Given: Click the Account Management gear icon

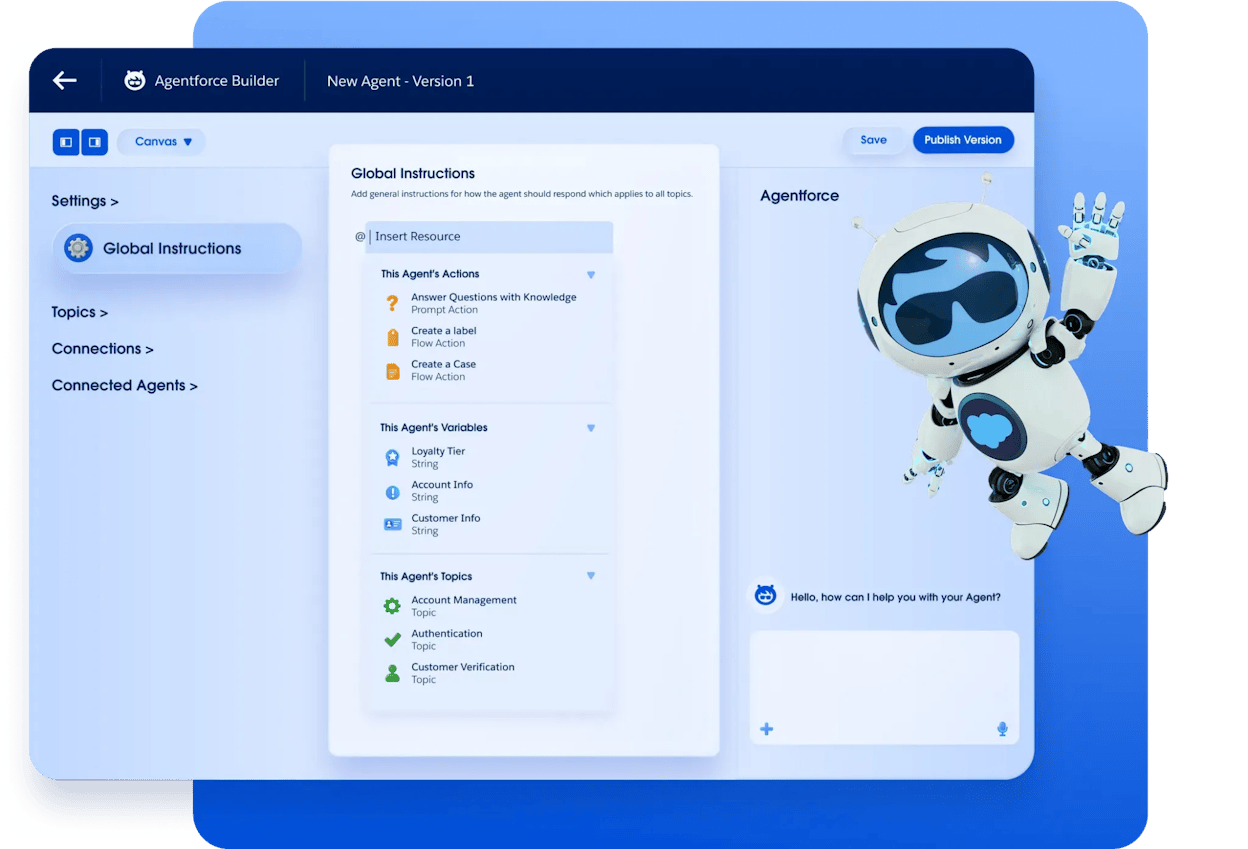Looking at the screenshot, I should (x=392, y=606).
